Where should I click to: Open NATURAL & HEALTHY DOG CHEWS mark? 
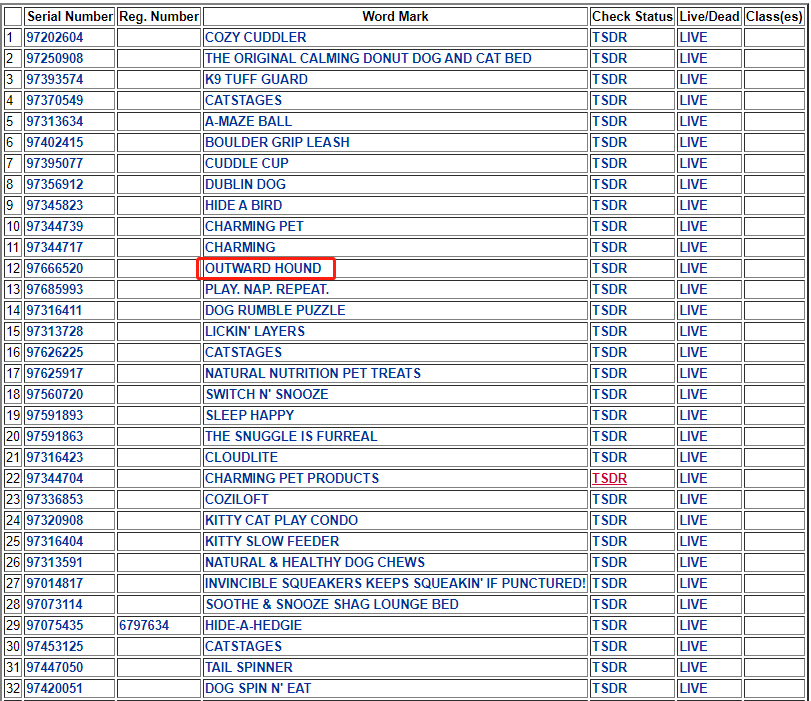point(315,562)
